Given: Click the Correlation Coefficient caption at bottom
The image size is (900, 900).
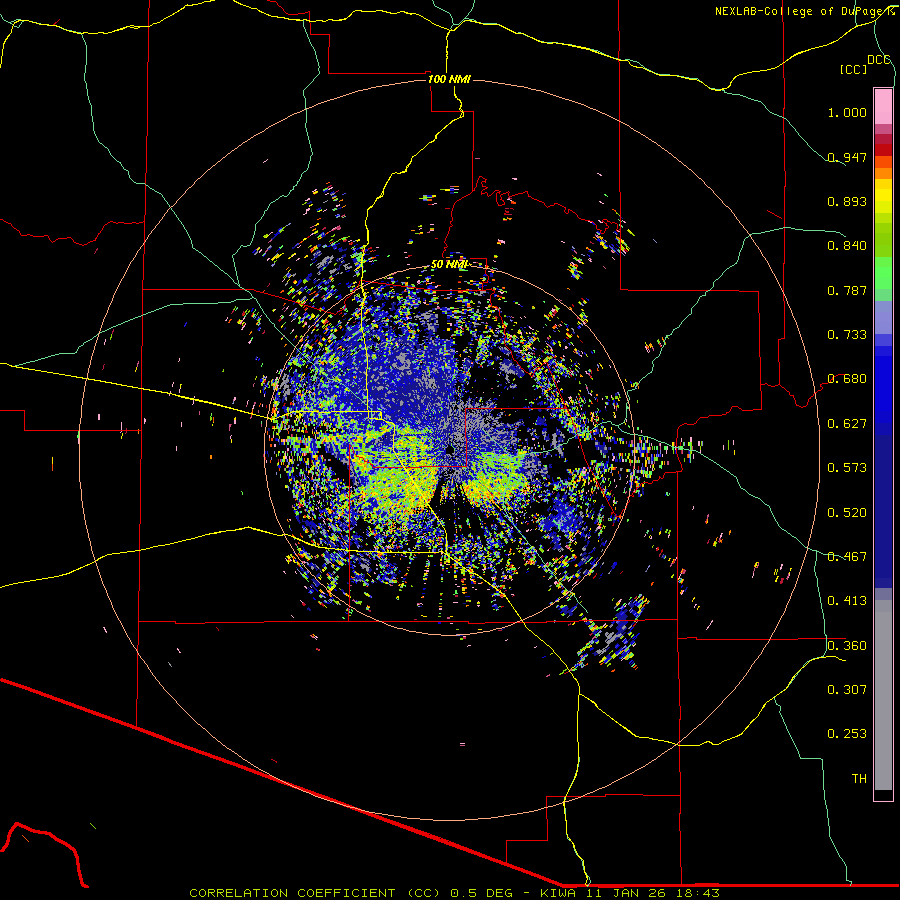Looking at the screenshot, I should [x=454, y=893].
